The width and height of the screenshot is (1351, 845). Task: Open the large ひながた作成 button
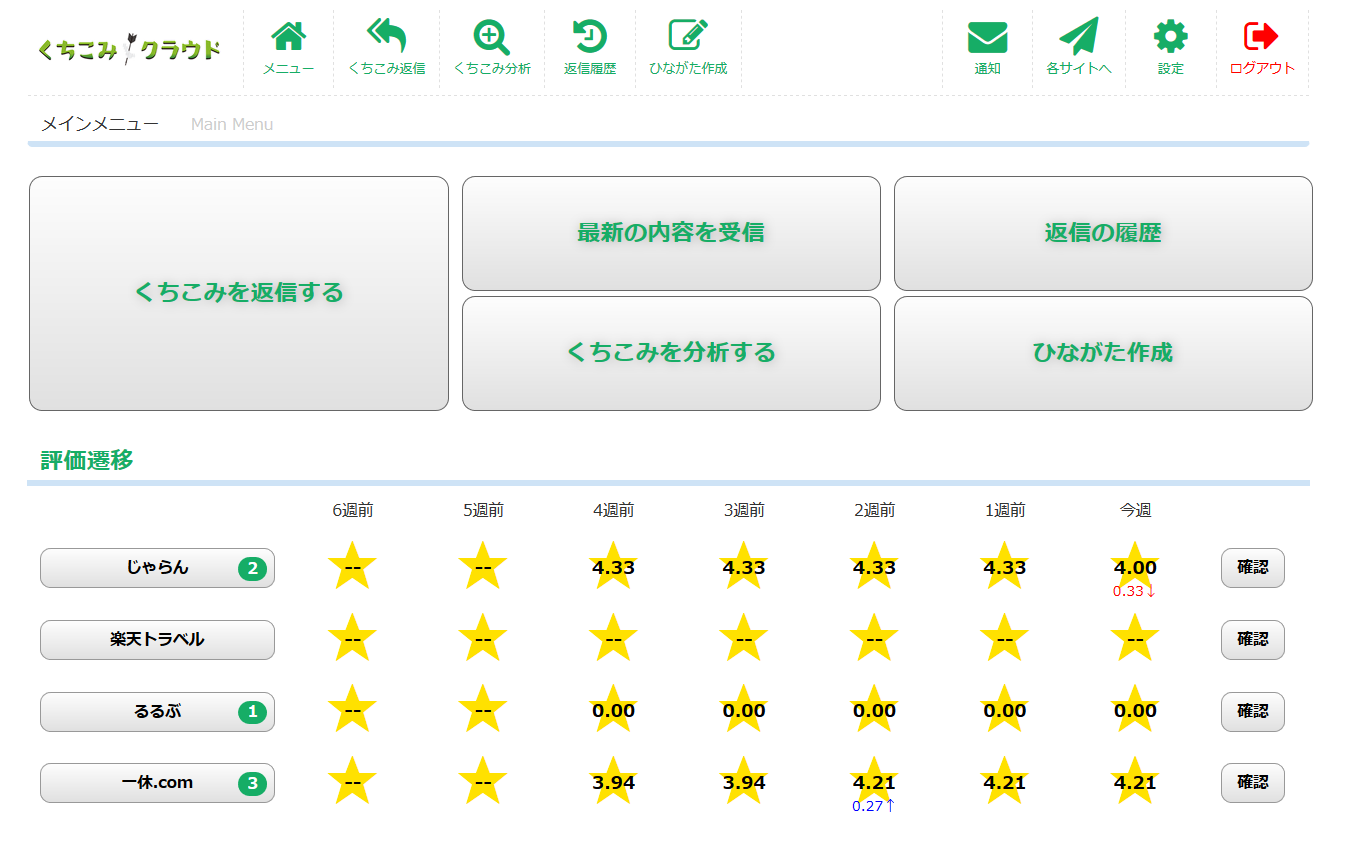(x=1103, y=353)
